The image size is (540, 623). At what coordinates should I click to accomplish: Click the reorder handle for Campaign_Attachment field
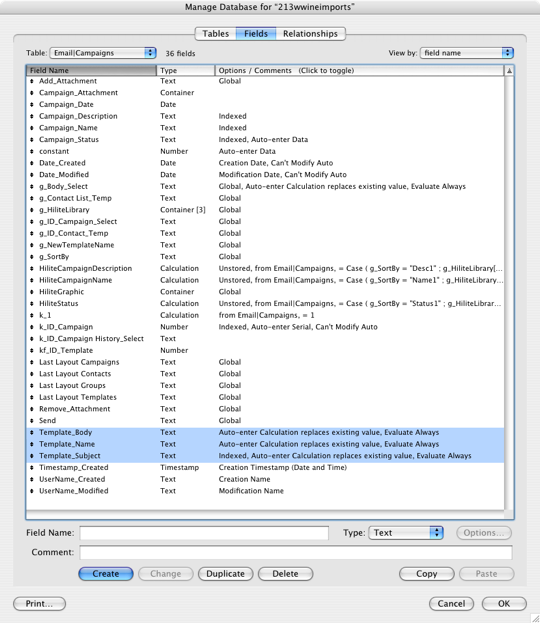pyautogui.click(x=32, y=93)
